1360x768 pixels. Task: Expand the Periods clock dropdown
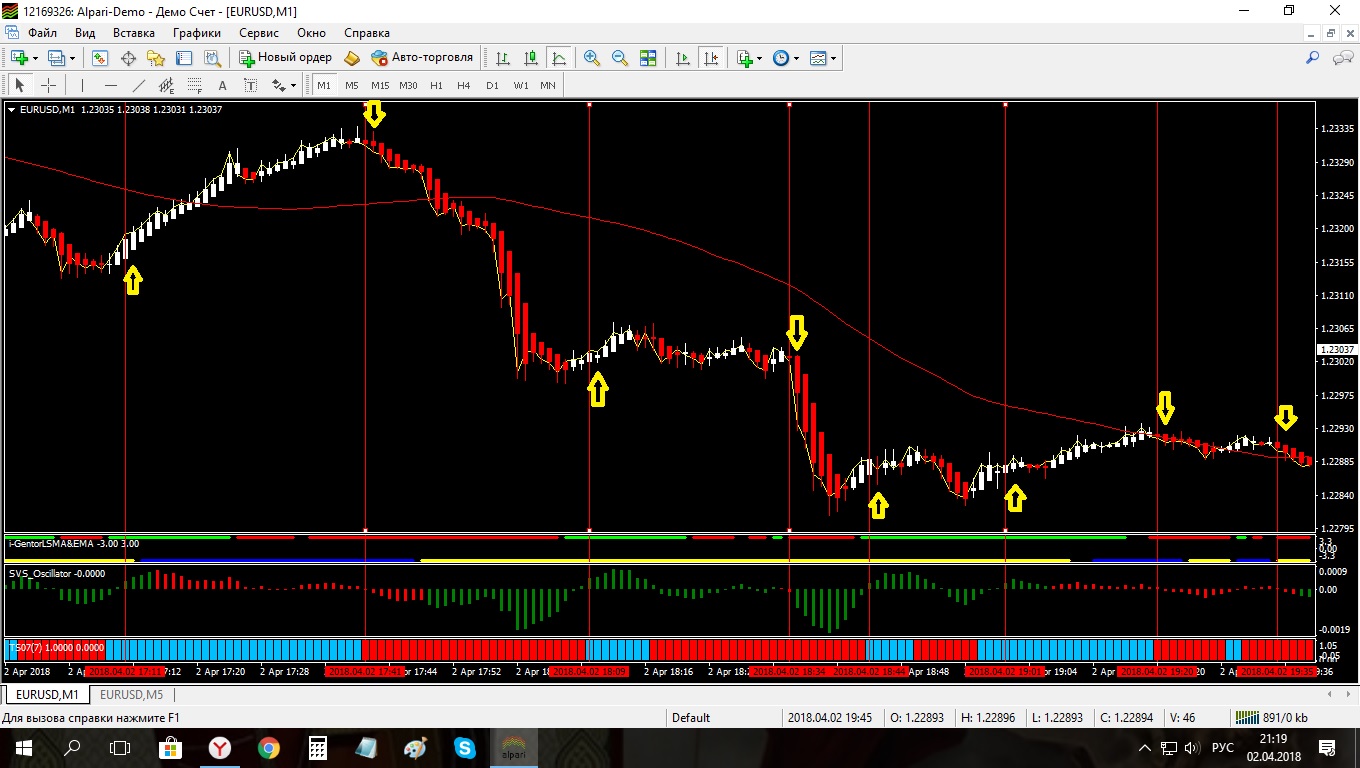[796, 58]
